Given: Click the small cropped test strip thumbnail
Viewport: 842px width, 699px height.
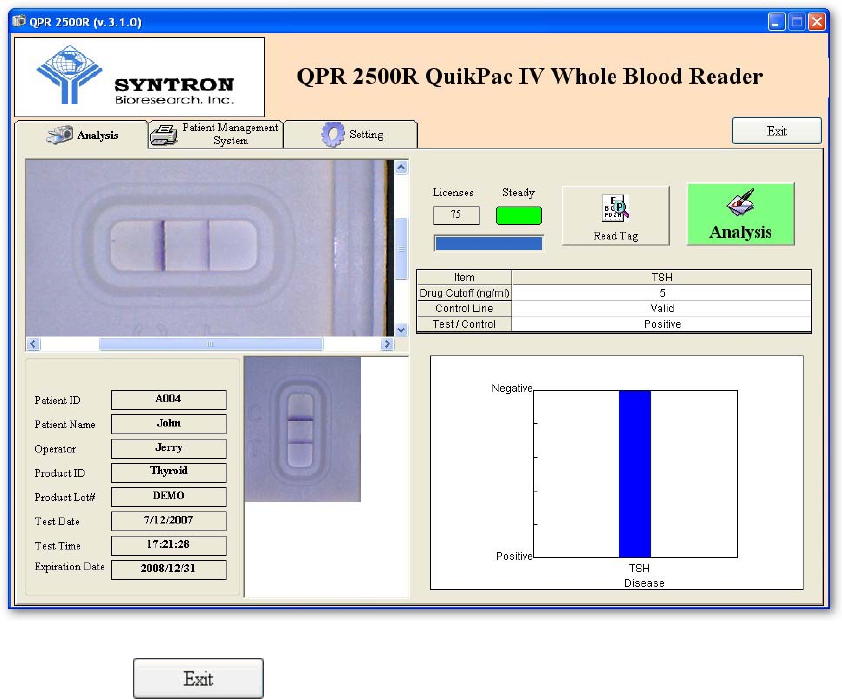Looking at the screenshot, I should (302, 429).
